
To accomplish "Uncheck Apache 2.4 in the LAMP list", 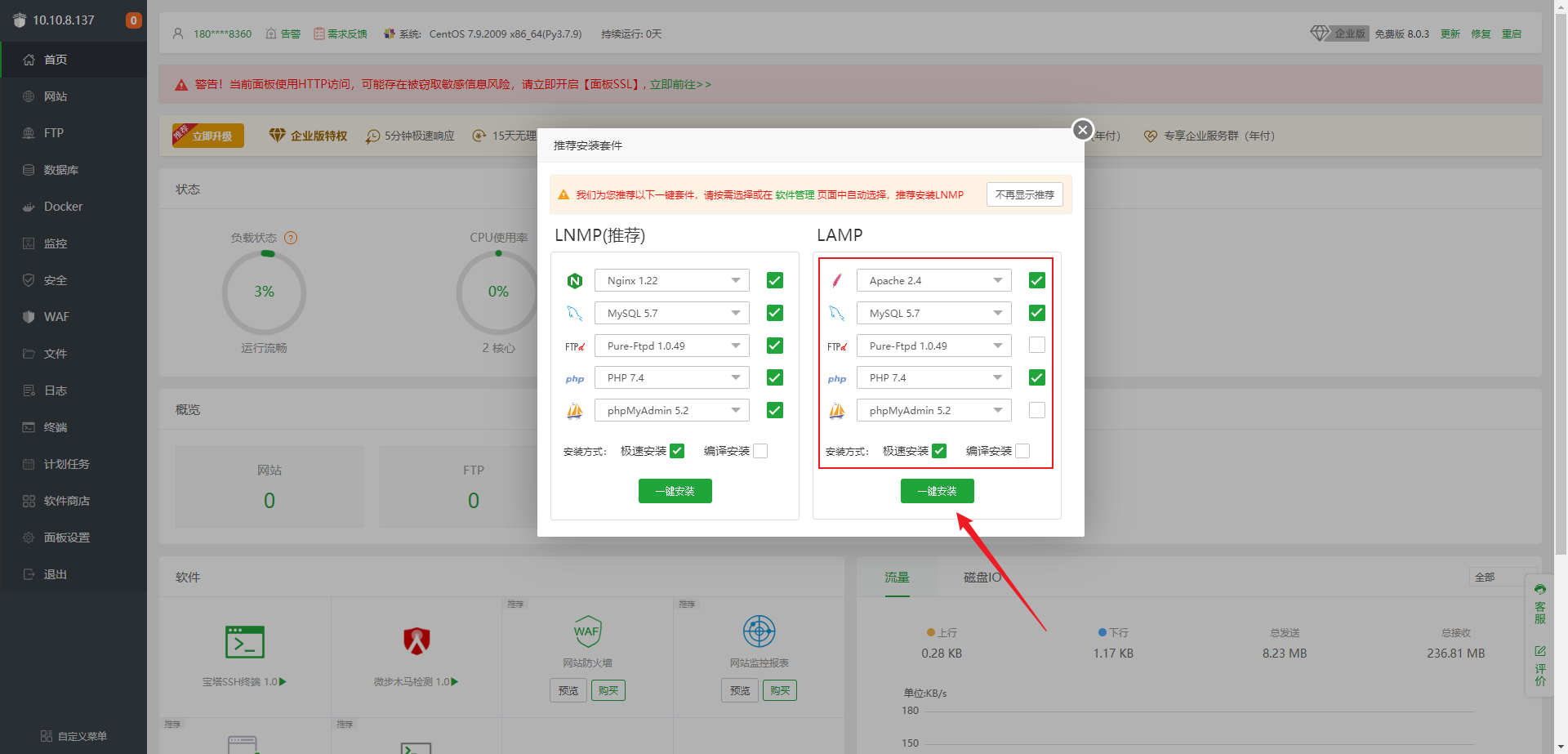I will coord(1037,280).
